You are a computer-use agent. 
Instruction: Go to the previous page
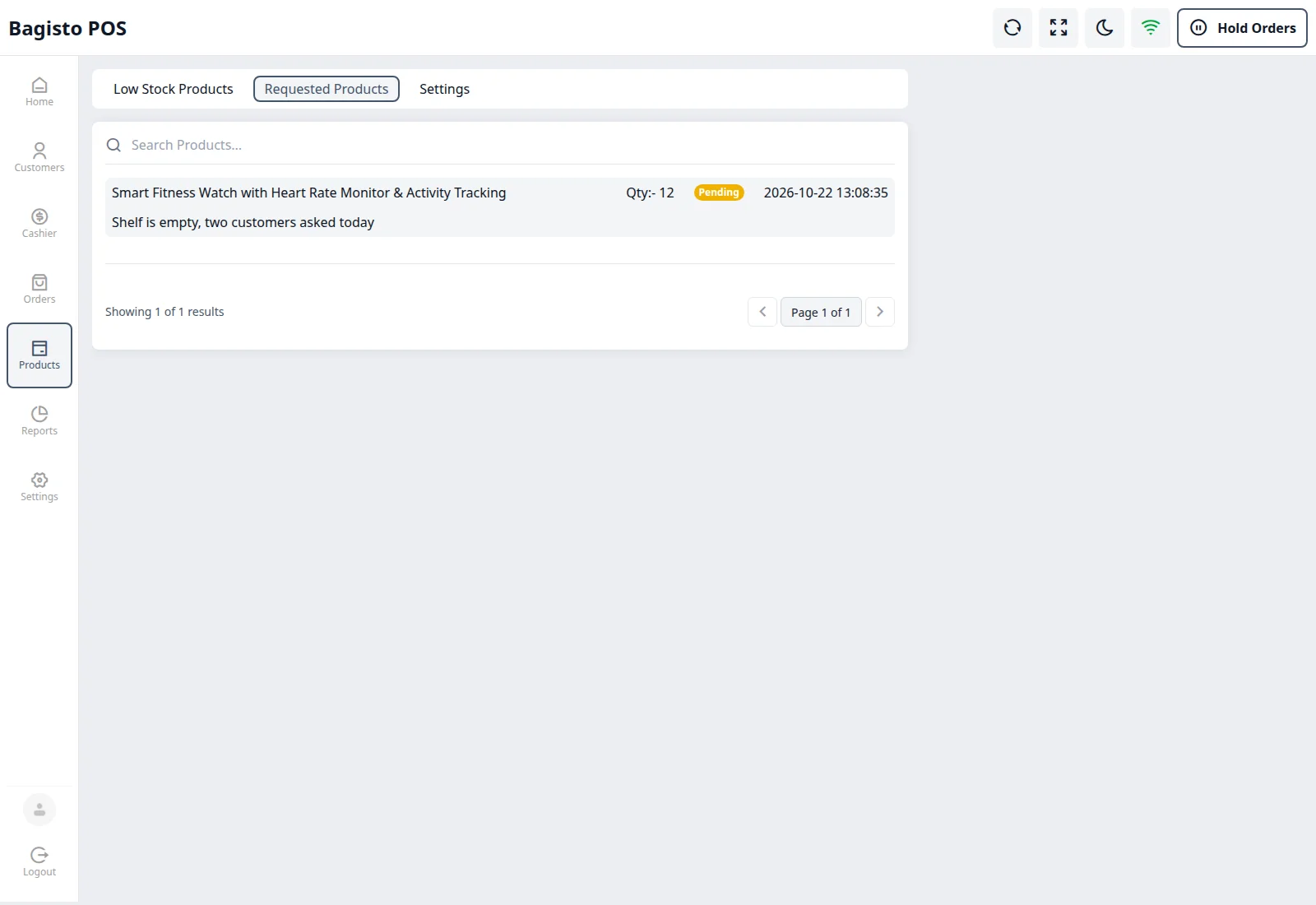click(x=762, y=312)
